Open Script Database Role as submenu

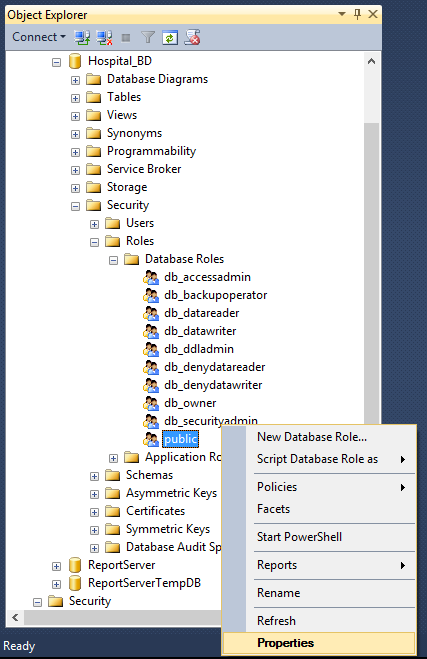pos(319,459)
